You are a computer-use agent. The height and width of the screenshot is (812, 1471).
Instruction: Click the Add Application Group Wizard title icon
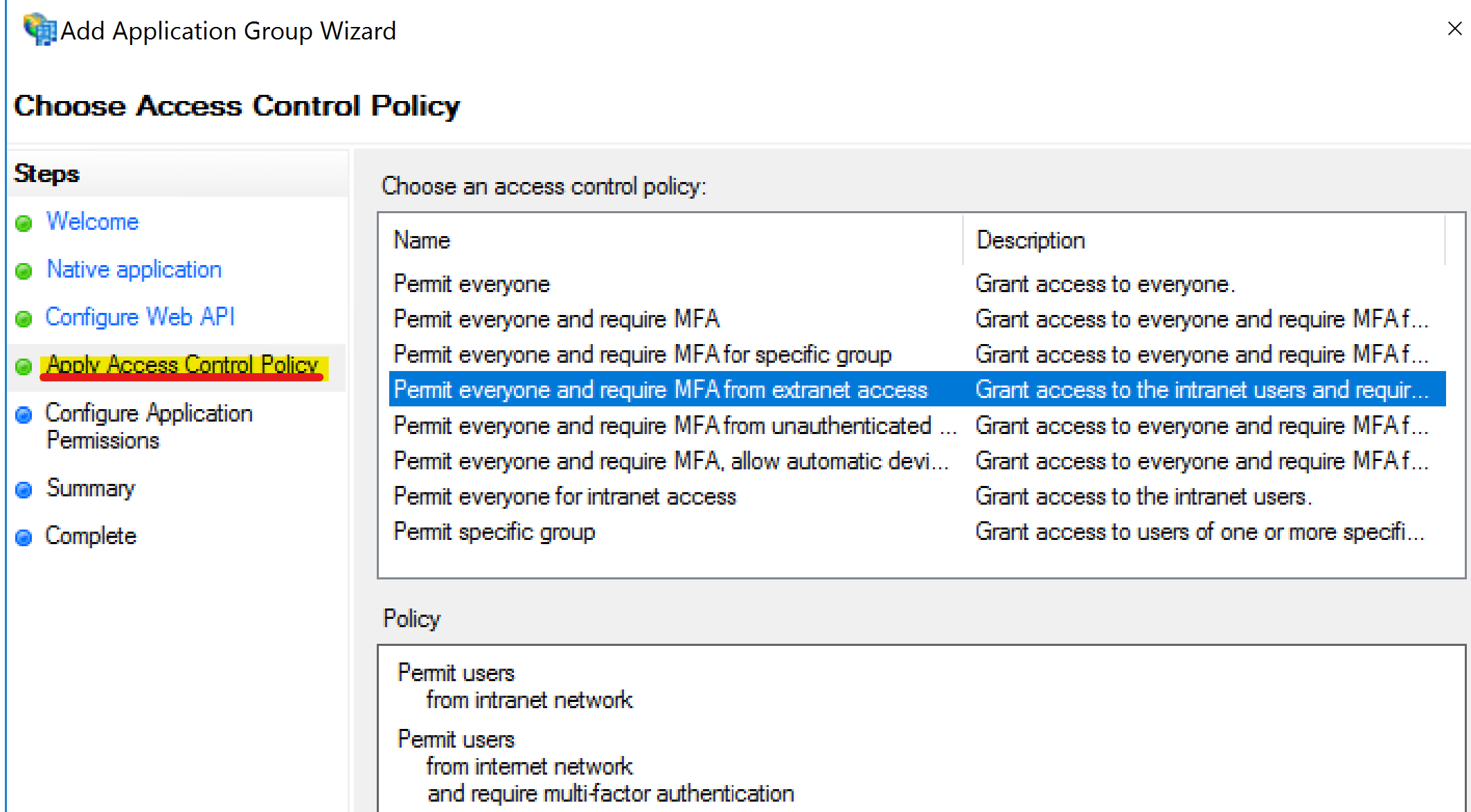click(x=39, y=30)
